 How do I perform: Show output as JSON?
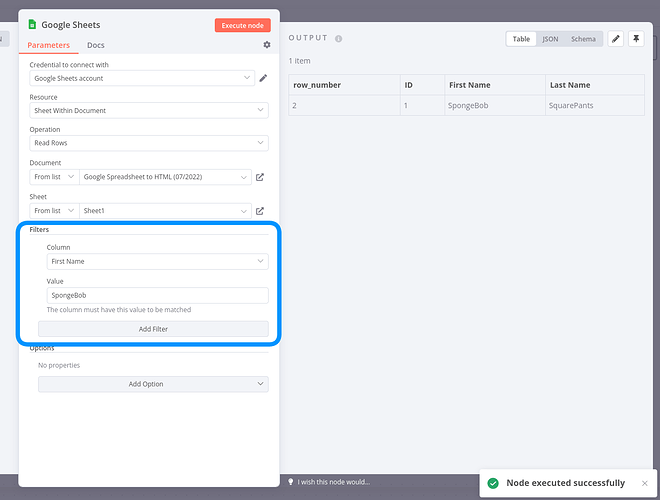(x=550, y=39)
